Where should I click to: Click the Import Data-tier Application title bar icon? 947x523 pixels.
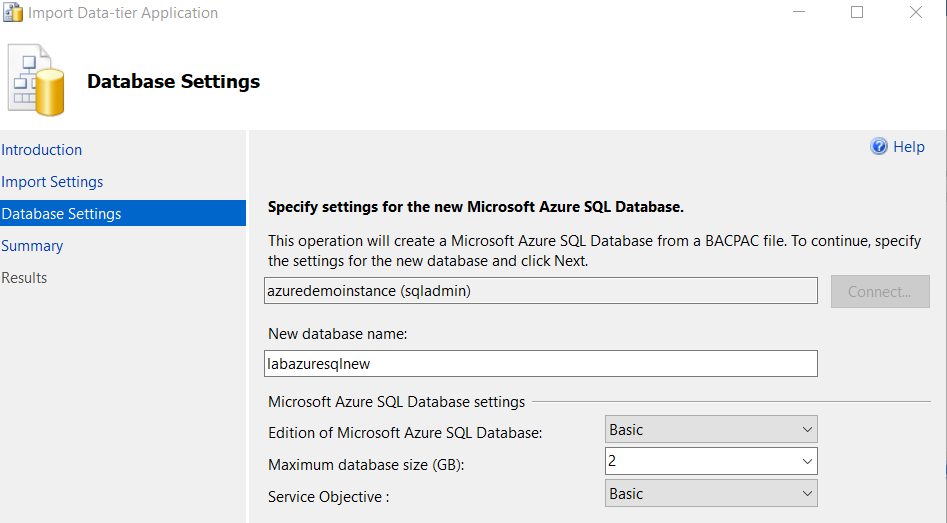13,13
